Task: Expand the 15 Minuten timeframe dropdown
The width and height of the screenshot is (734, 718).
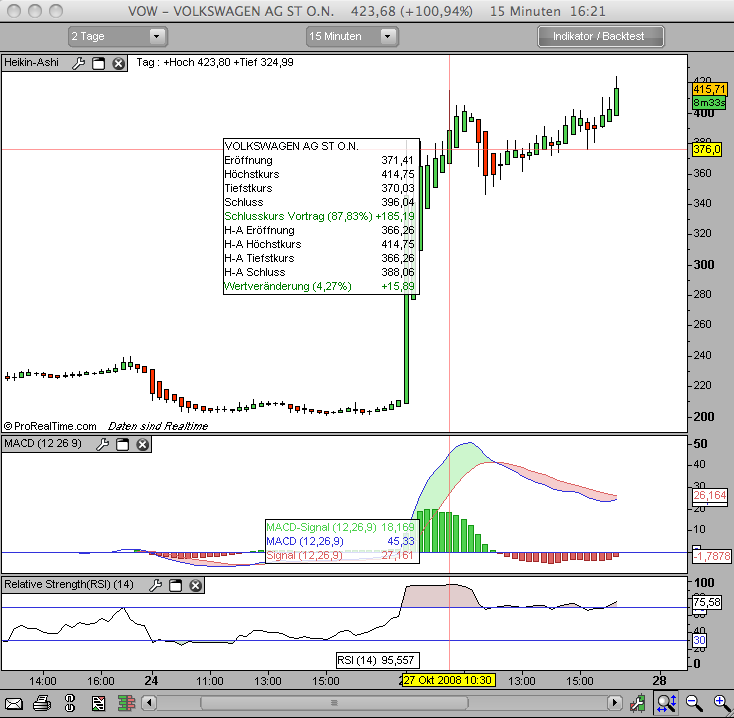Action: pyautogui.click(x=352, y=37)
